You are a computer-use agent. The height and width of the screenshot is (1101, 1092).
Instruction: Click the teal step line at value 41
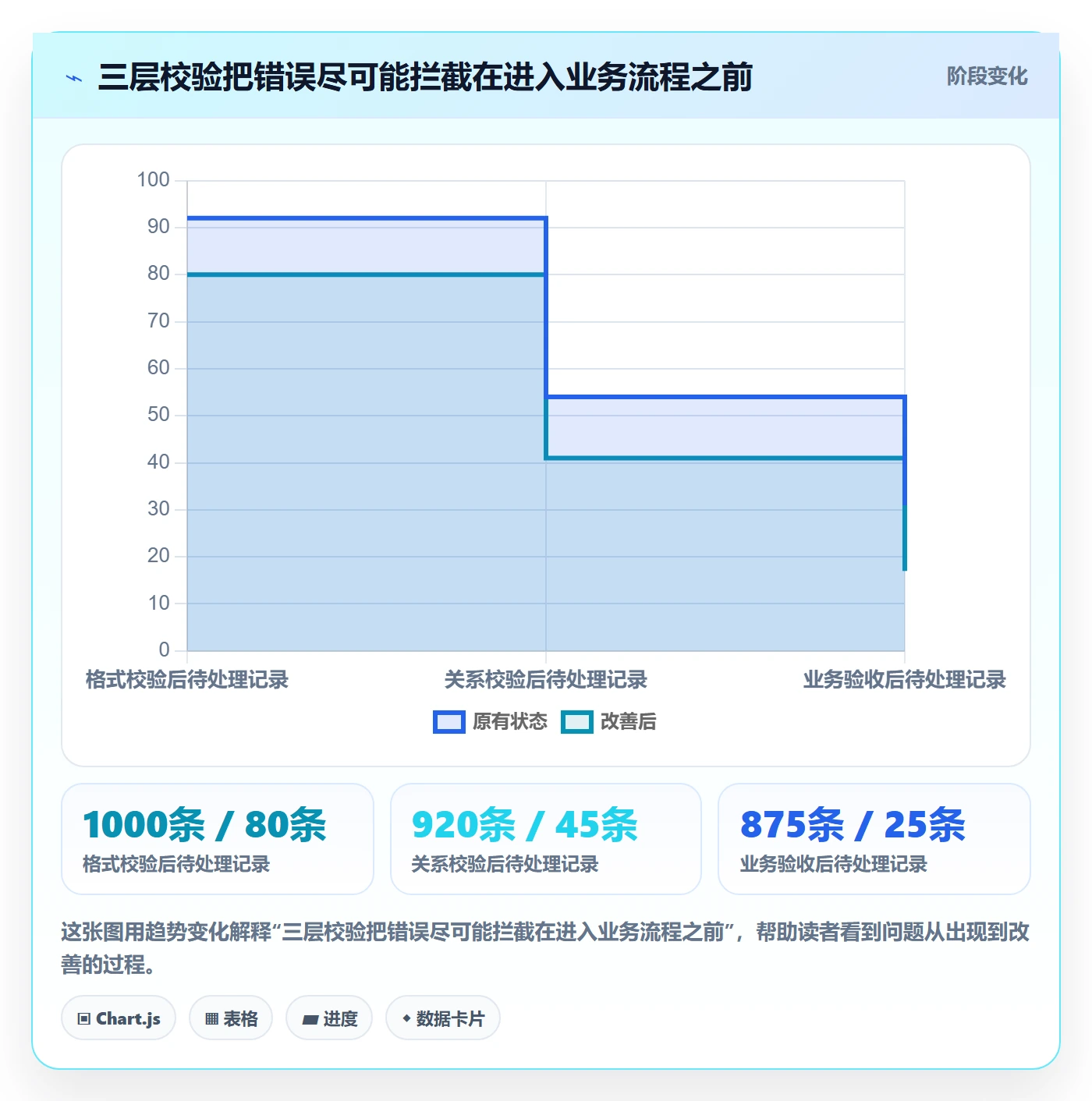coord(725,458)
